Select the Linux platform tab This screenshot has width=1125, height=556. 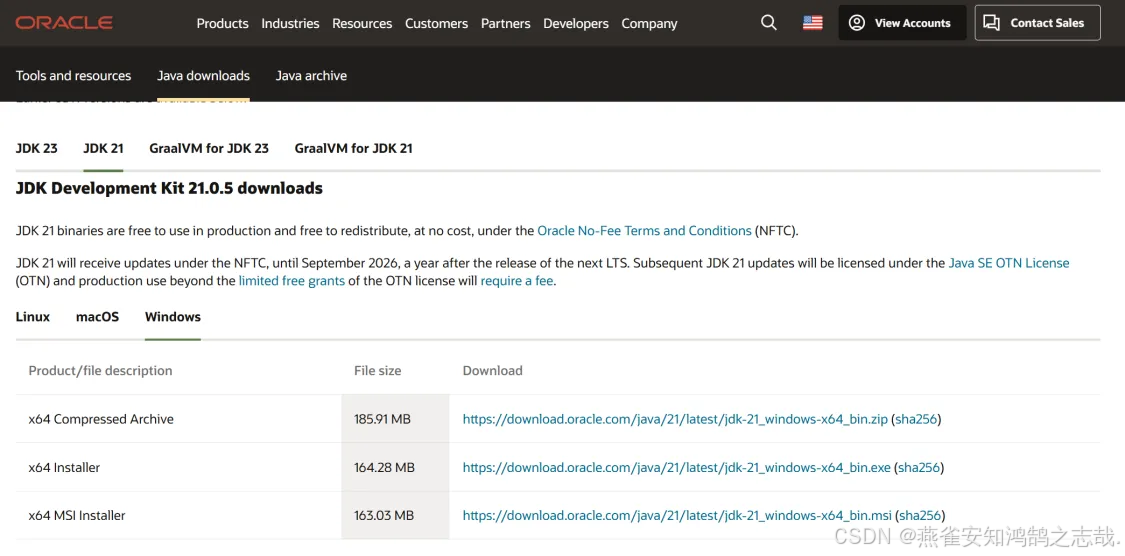[33, 316]
